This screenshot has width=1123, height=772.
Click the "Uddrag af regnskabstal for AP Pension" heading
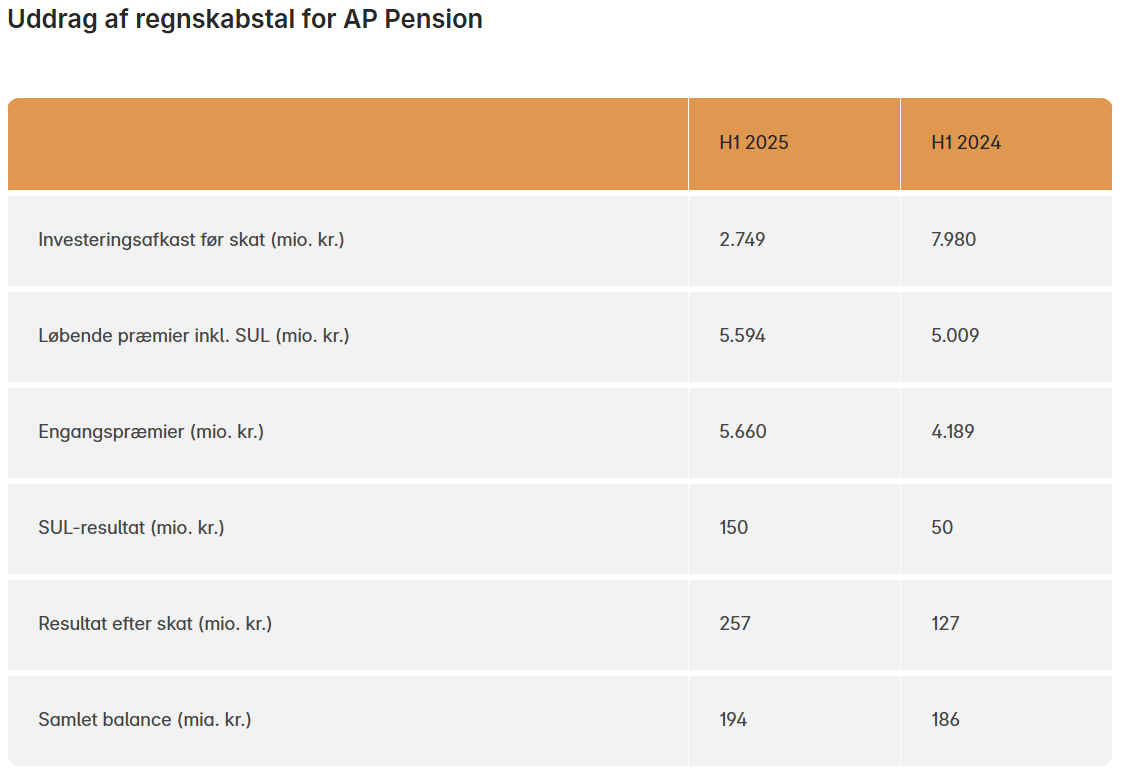(x=245, y=19)
